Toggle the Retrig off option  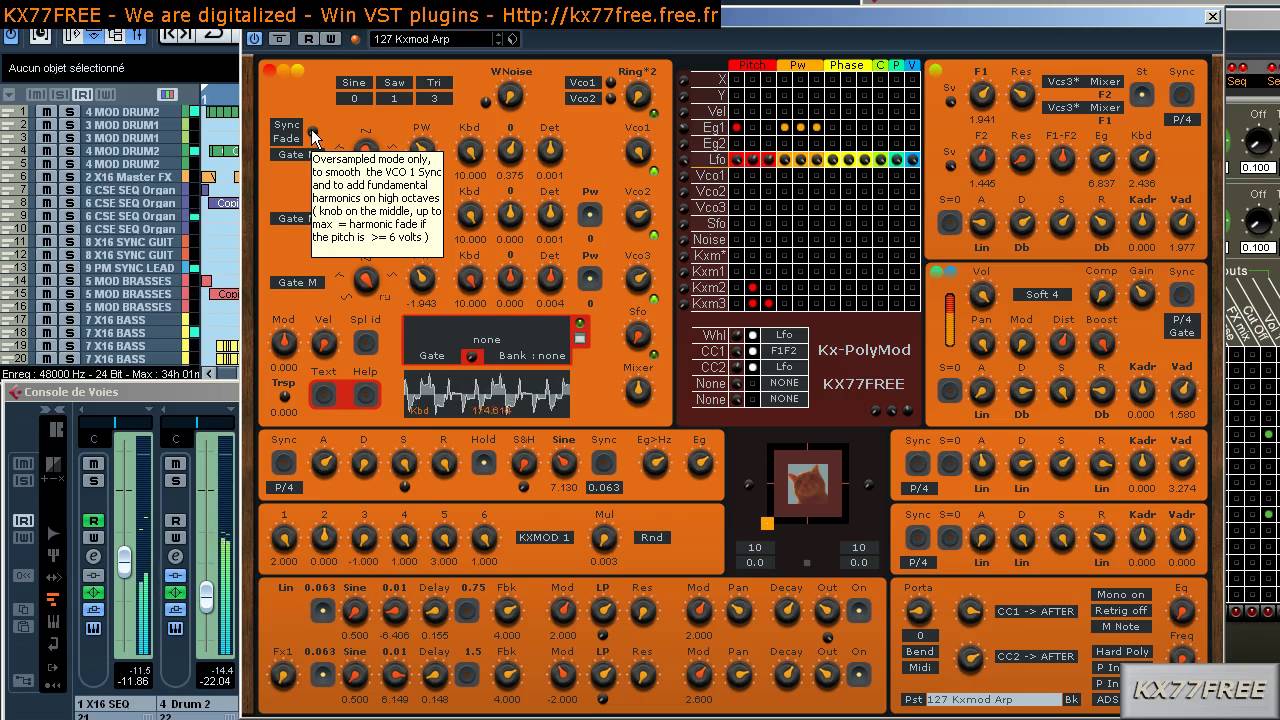pos(1121,611)
